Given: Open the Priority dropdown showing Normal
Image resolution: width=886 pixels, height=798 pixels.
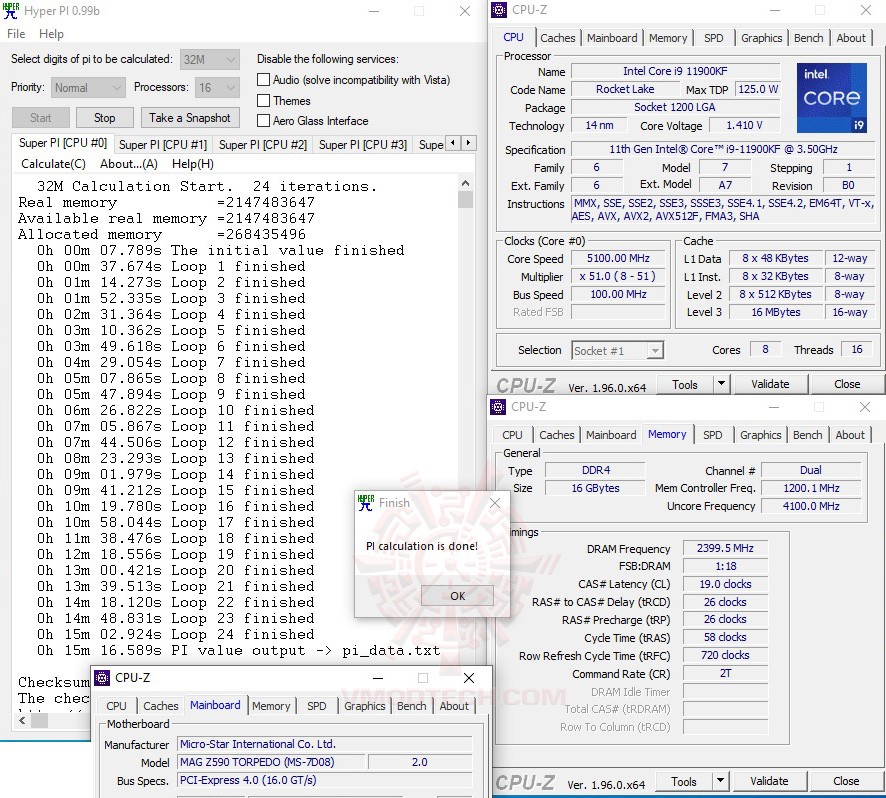Looking at the screenshot, I should [87, 87].
